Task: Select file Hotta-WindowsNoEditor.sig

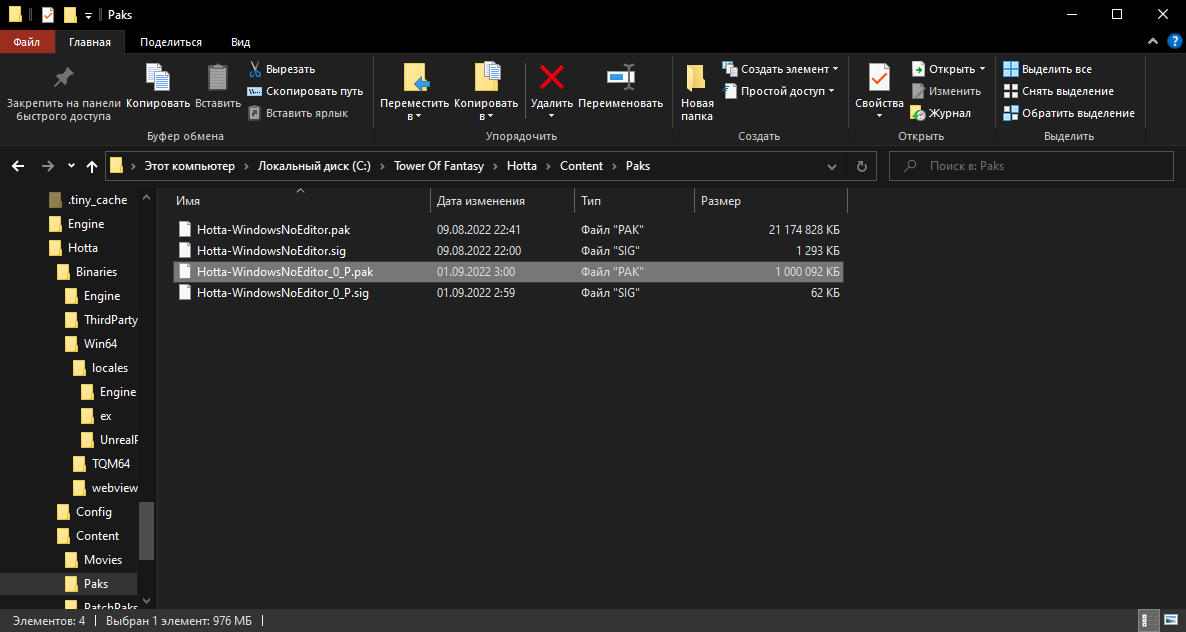Action: coord(508,250)
